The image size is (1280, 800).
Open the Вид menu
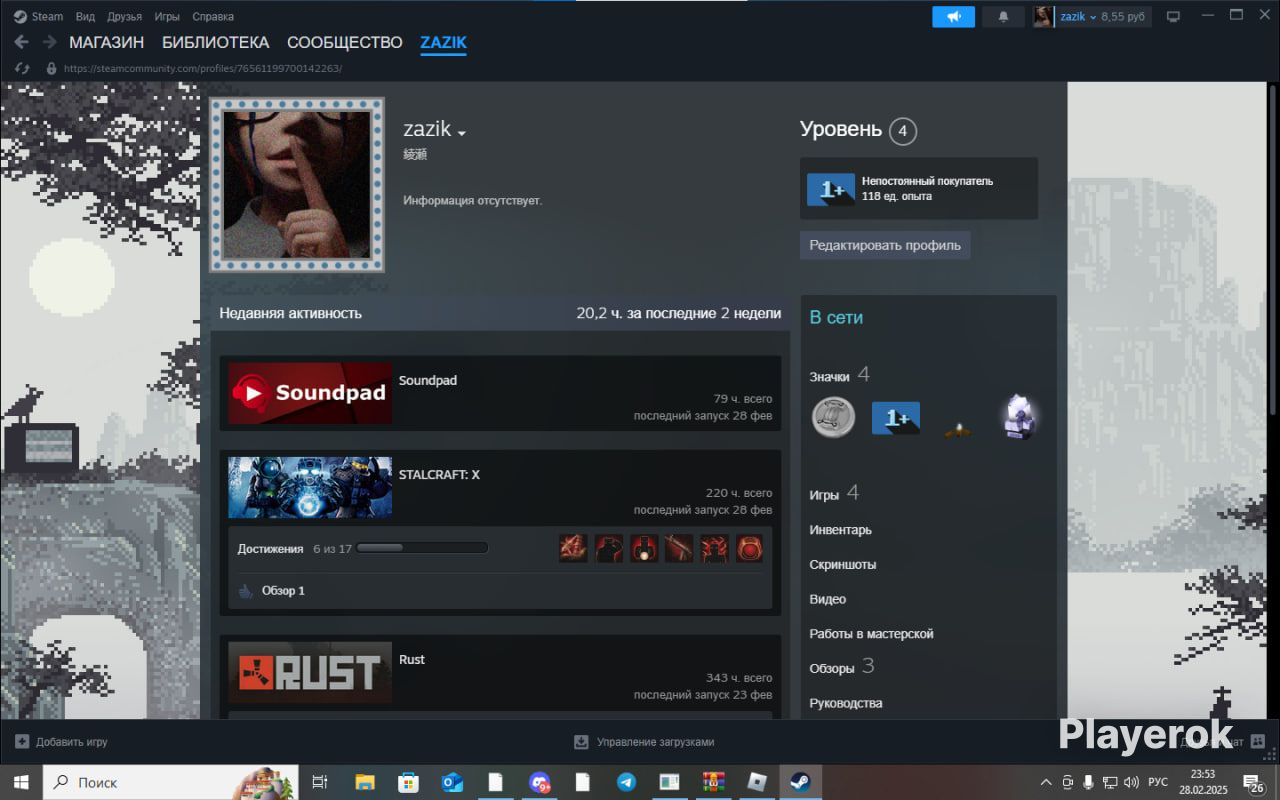point(86,16)
